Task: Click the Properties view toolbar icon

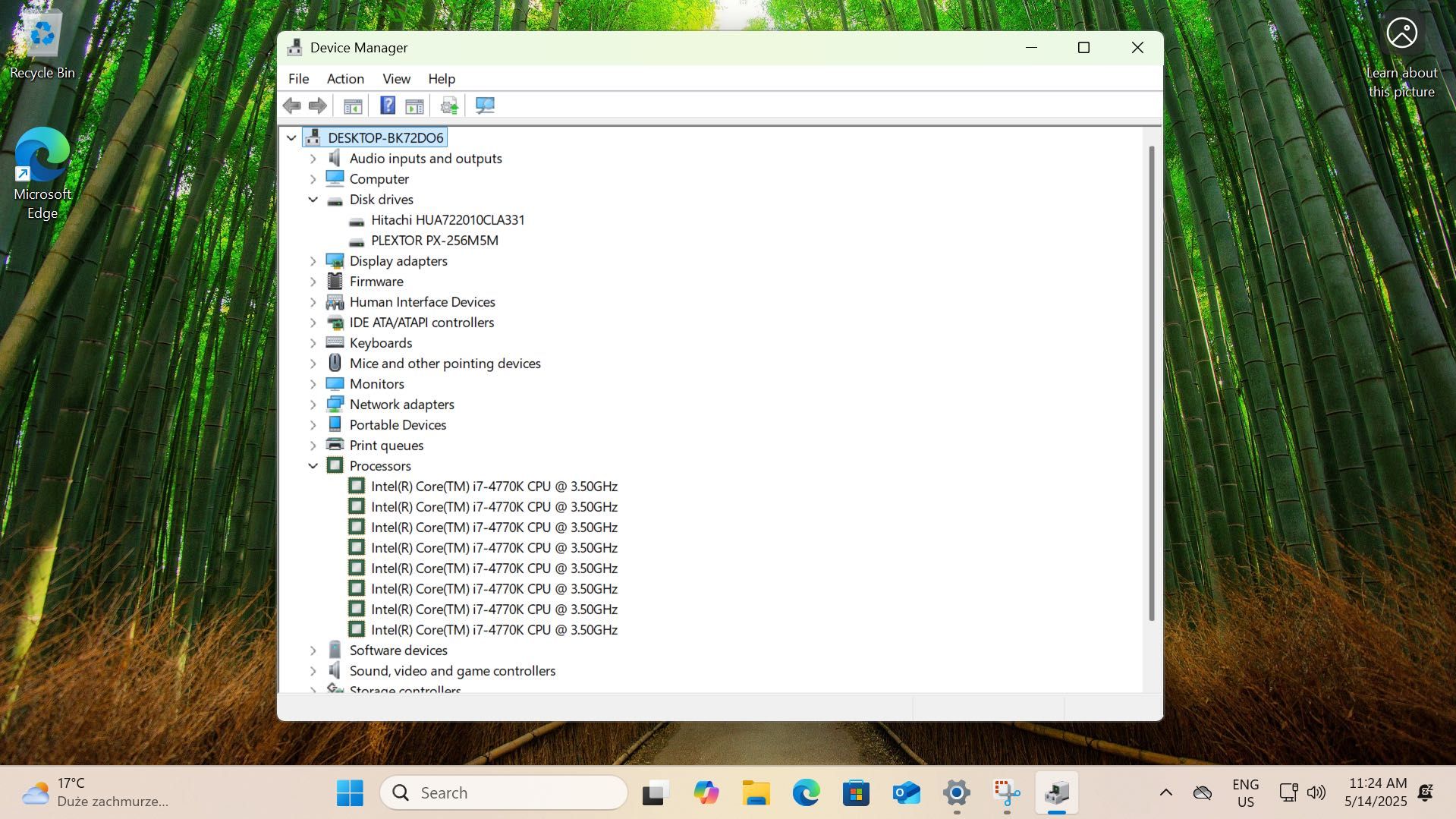Action: pos(414,106)
